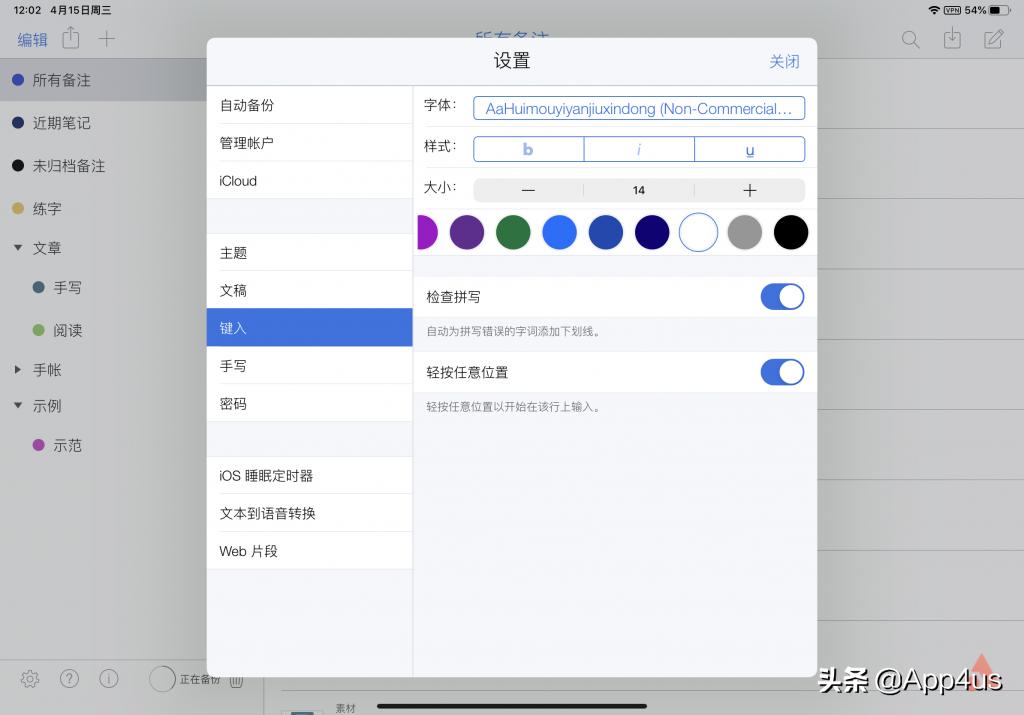Click the info icon at bottom left
Screen dimensions: 1024x715
[x=108, y=679]
